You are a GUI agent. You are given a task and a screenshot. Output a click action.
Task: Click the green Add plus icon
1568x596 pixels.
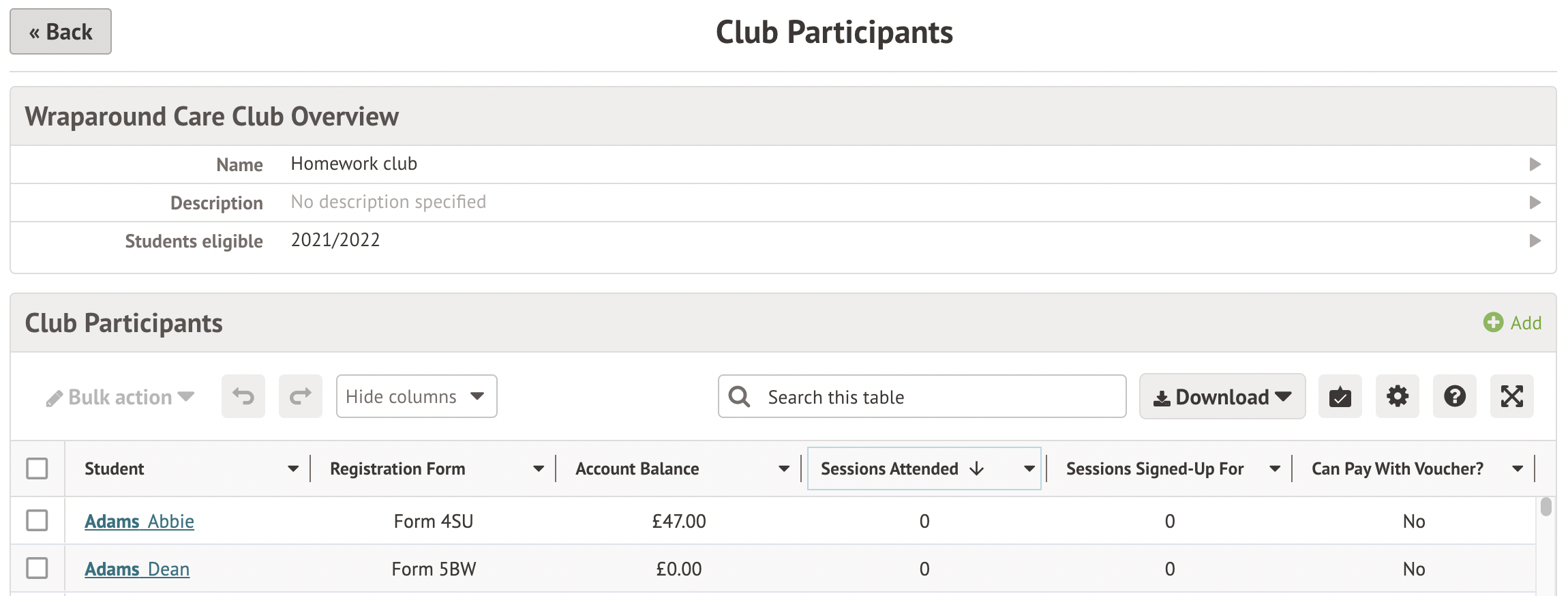click(1493, 323)
